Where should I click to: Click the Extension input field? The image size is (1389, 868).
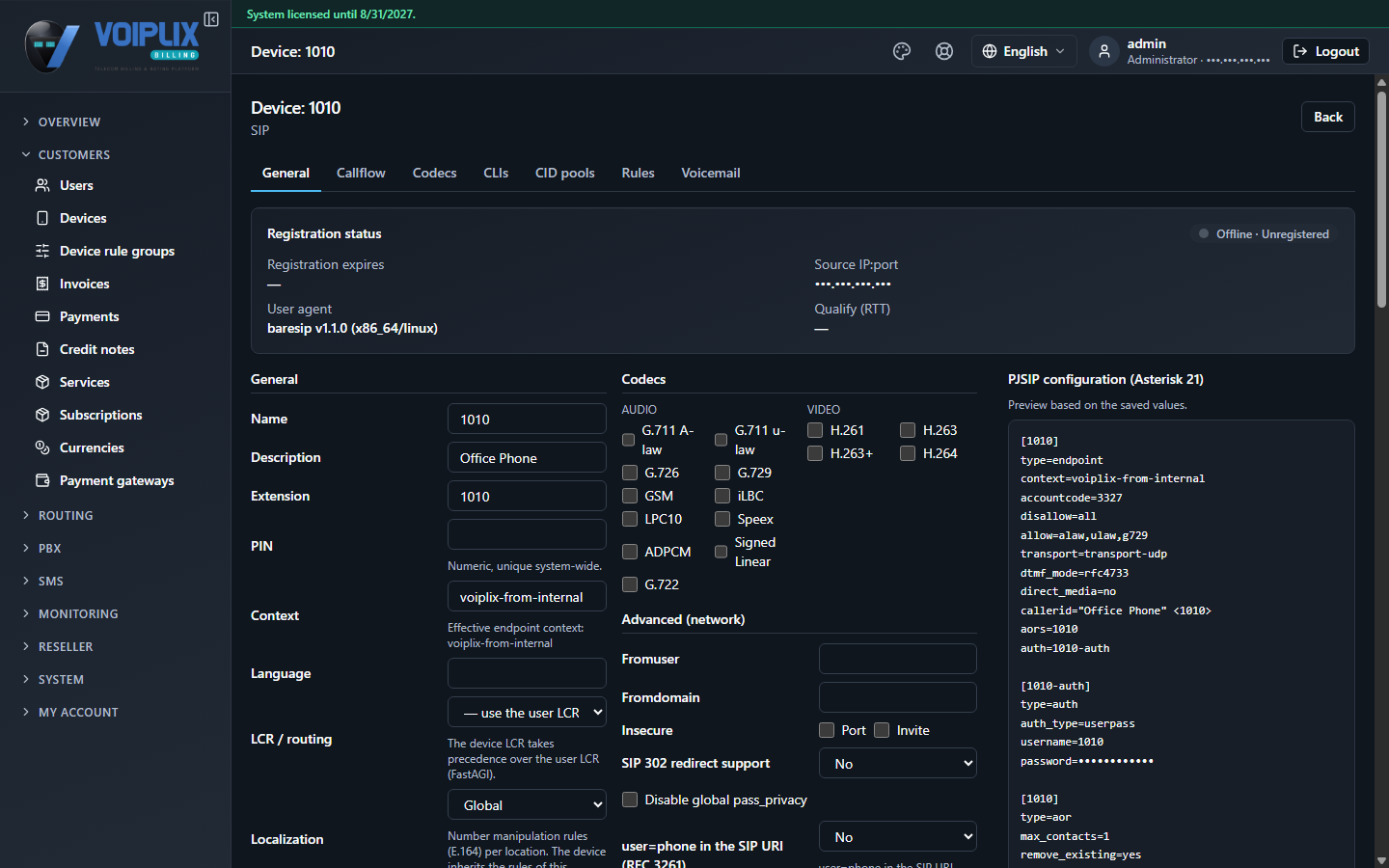(x=527, y=496)
